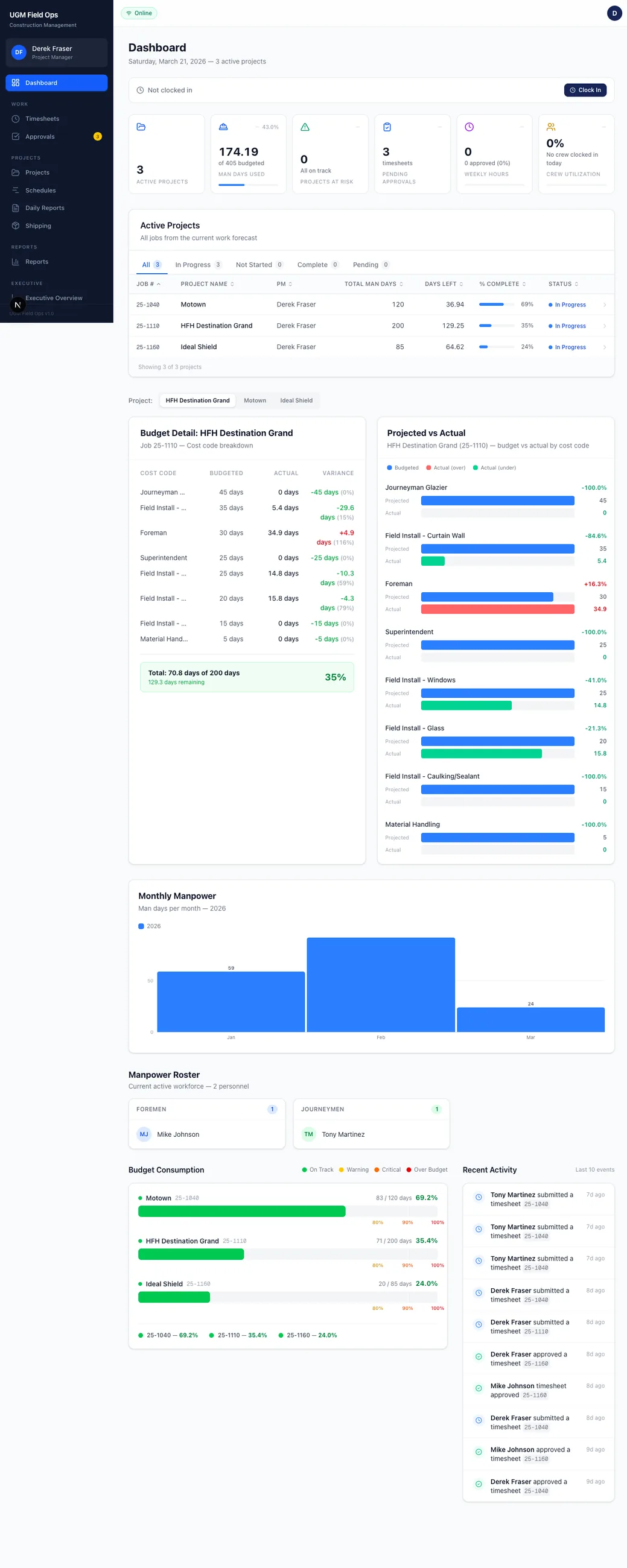Open the Shipping section
The height and width of the screenshot is (1568, 627).
coord(56,226)
